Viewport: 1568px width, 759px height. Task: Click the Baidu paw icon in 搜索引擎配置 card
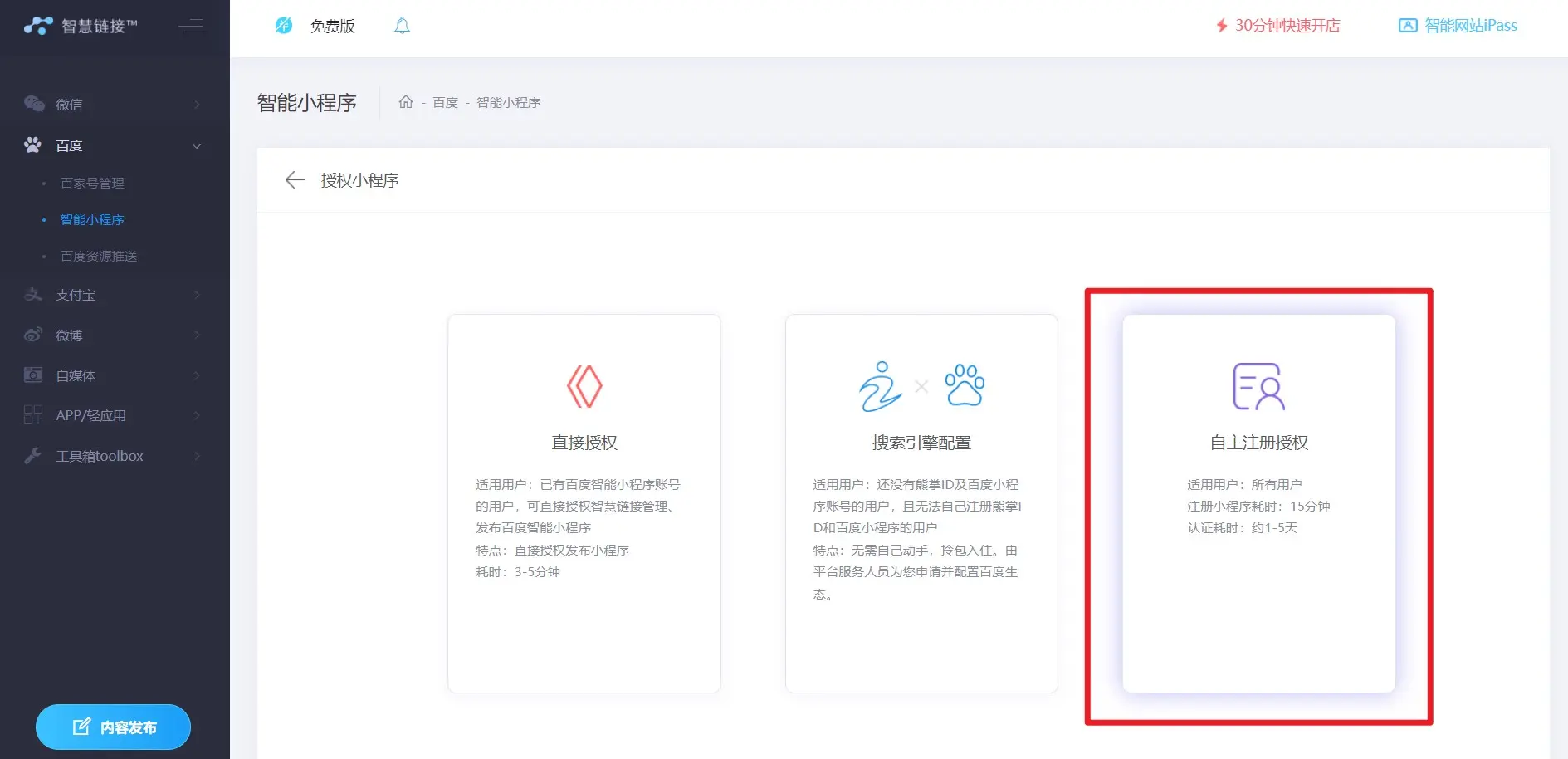point(965,385)
